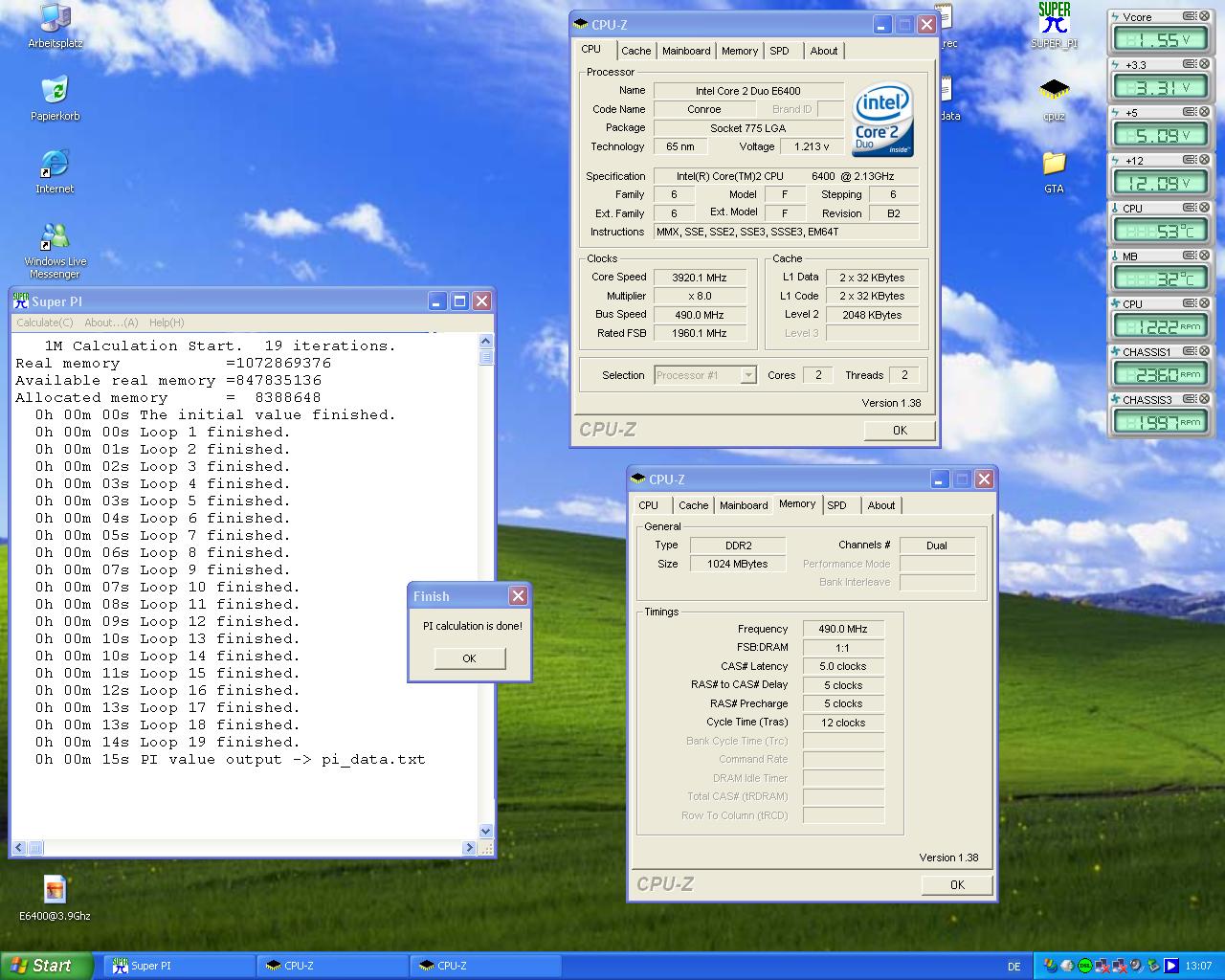
Task: Click the blue play-arrow tray icon
Action: (1169, 966)
